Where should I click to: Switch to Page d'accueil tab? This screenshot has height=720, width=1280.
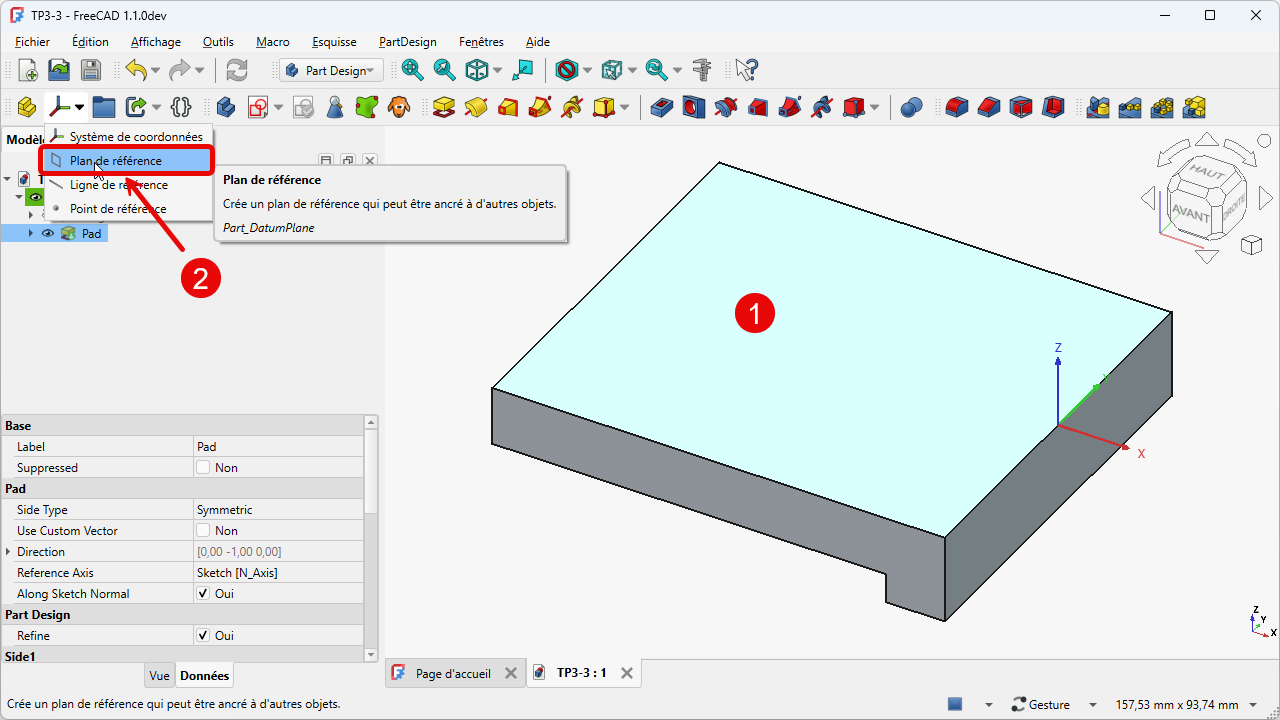pos(453,673)
